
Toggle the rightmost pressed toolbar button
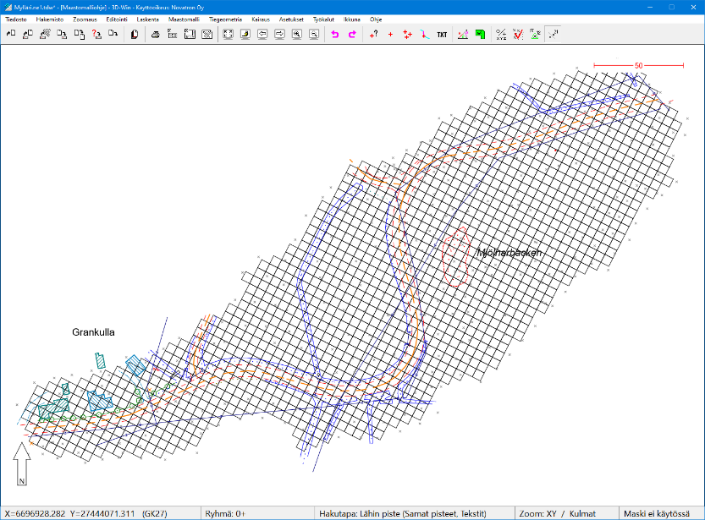tap(553, 34)
